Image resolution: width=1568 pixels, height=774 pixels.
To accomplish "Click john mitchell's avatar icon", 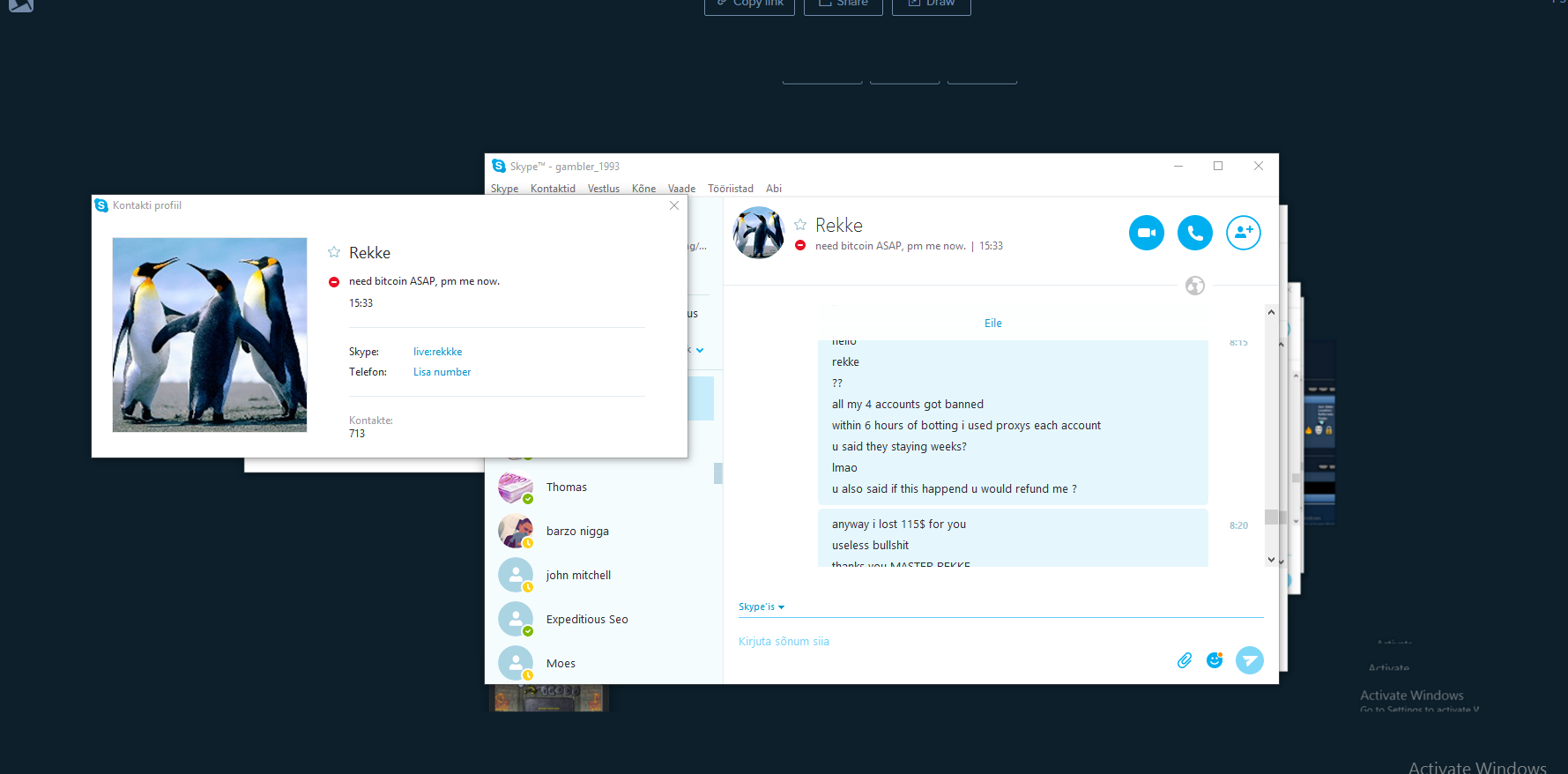I will (x=516, y=575).
